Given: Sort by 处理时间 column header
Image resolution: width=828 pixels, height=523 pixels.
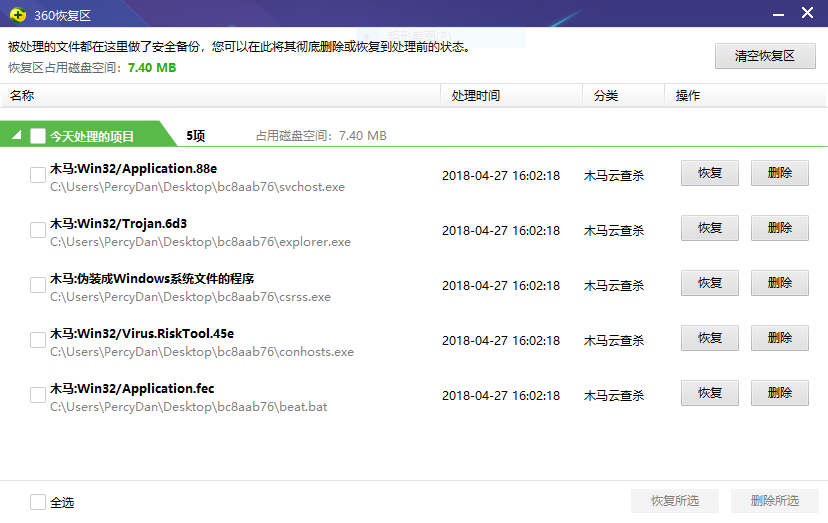Looking at the screenshot, I should 512,96.
